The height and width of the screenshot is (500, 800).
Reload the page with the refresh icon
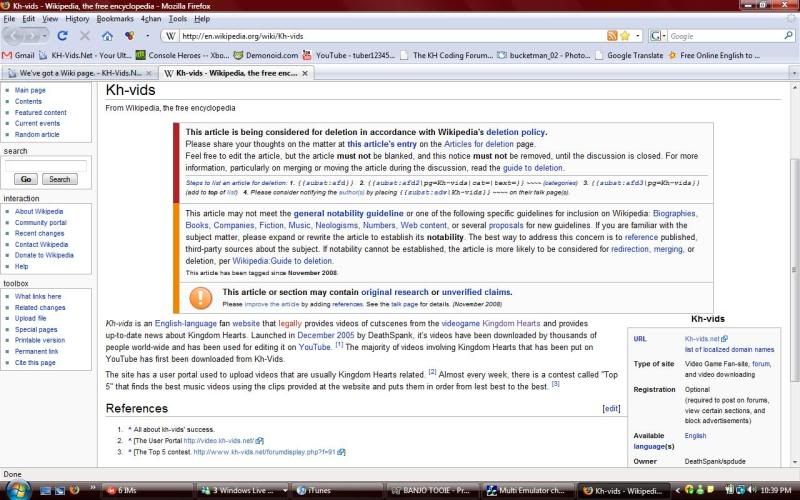63,36
